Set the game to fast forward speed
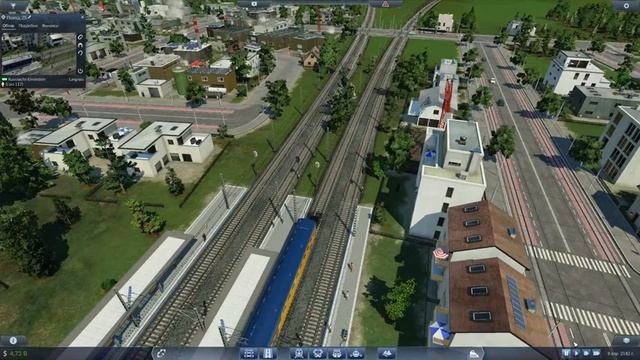This screenshot has height=360, width=640. tap(586, 353)
